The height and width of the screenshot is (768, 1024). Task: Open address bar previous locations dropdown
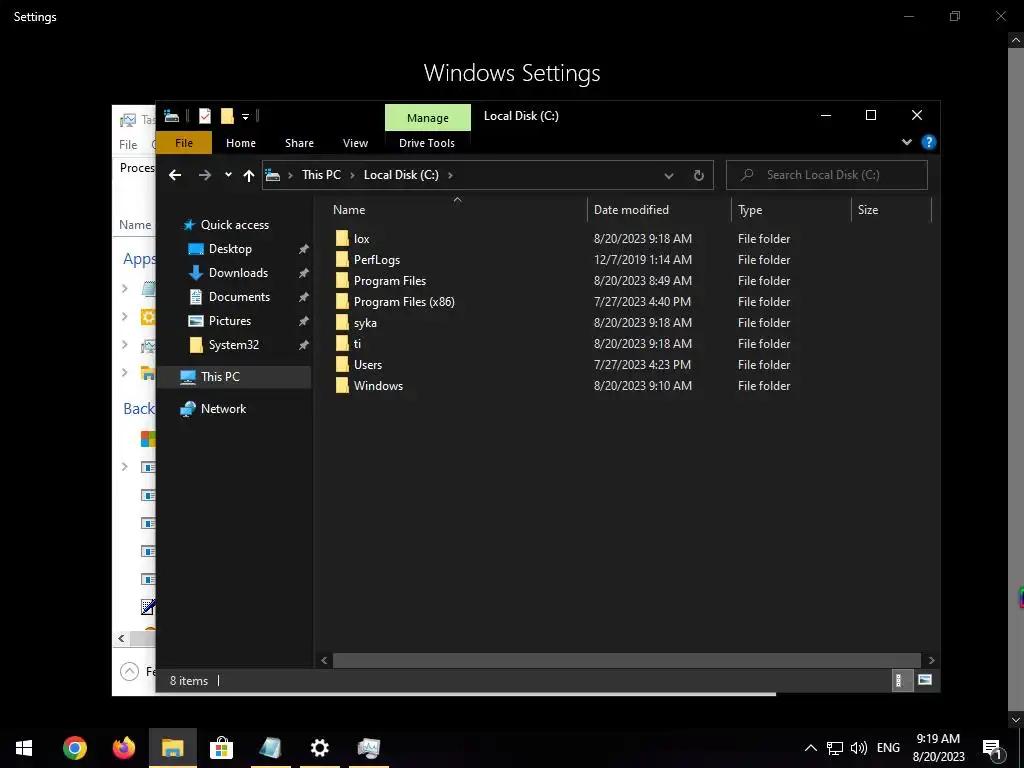click(669, 176)
